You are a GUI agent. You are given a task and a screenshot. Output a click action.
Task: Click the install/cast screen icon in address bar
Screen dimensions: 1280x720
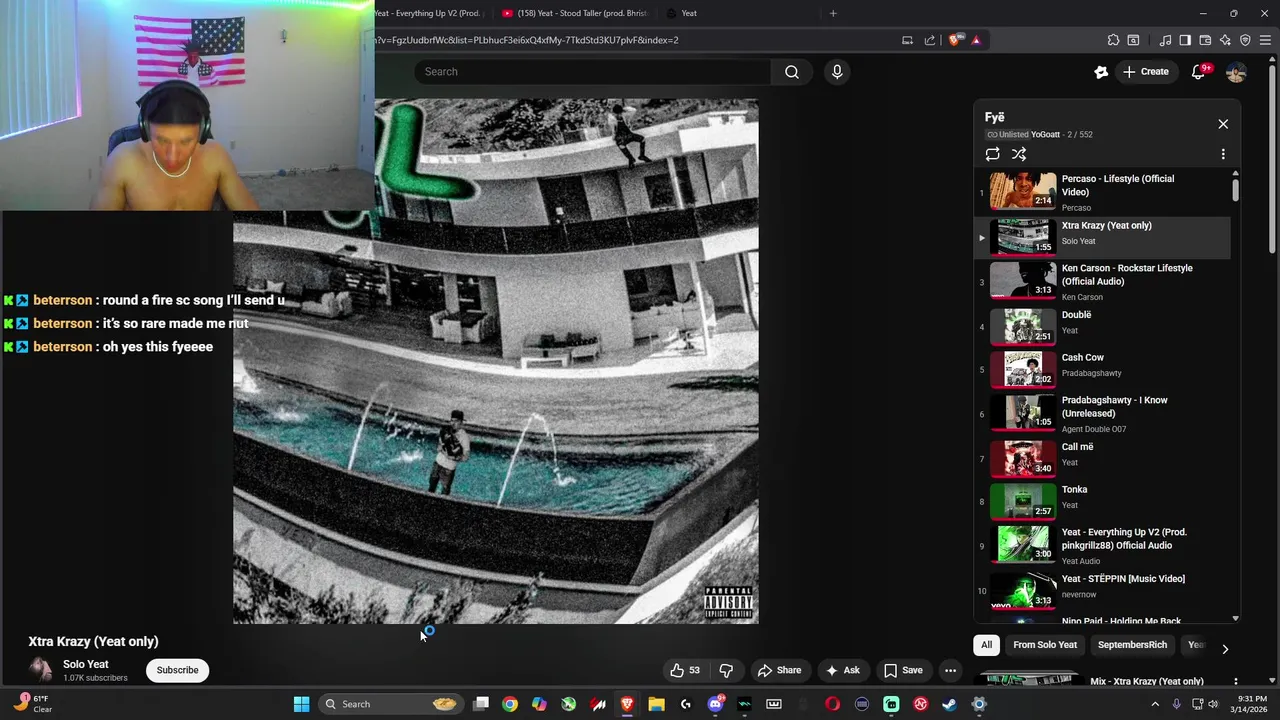907,40
